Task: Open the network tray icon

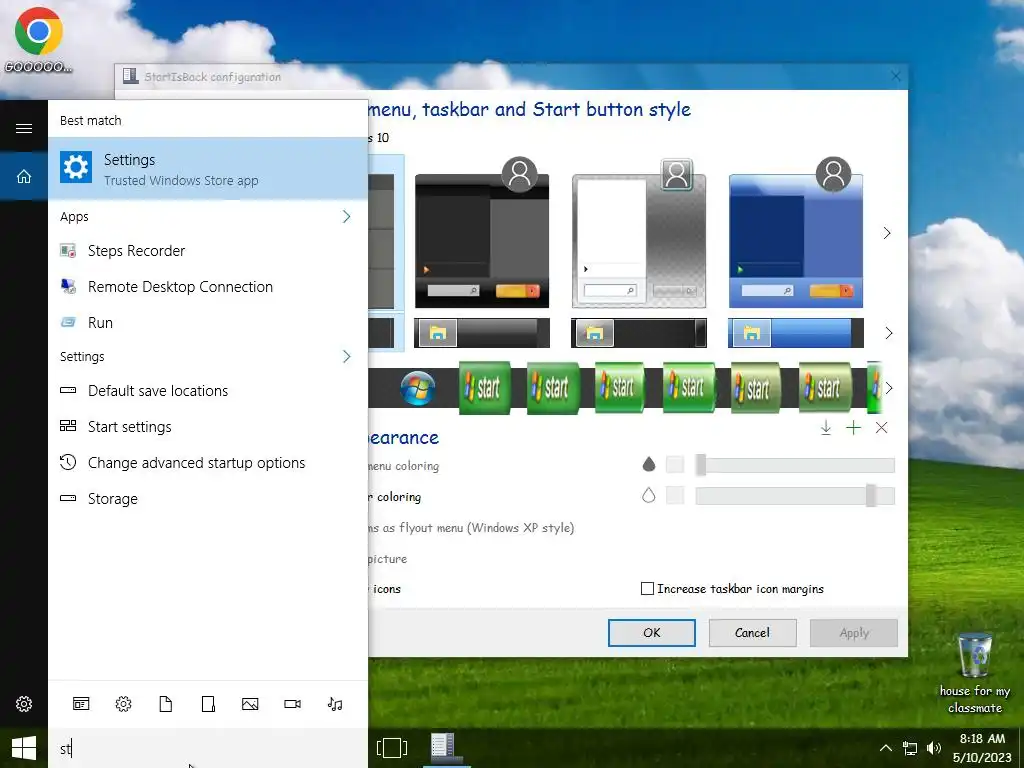Action: tap(910, 748)
